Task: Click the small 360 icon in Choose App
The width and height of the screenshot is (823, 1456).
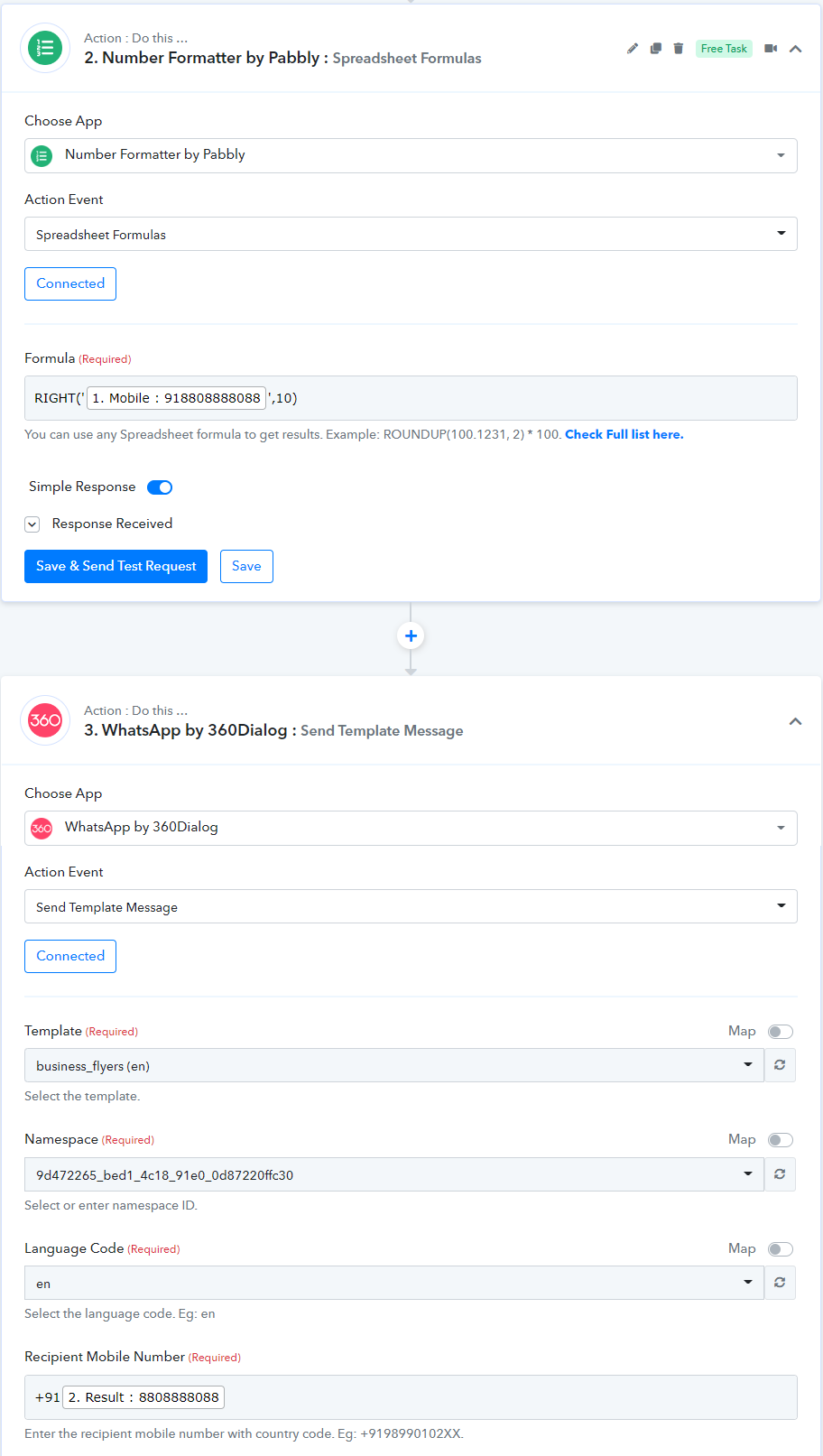Action: coord(42,829)
